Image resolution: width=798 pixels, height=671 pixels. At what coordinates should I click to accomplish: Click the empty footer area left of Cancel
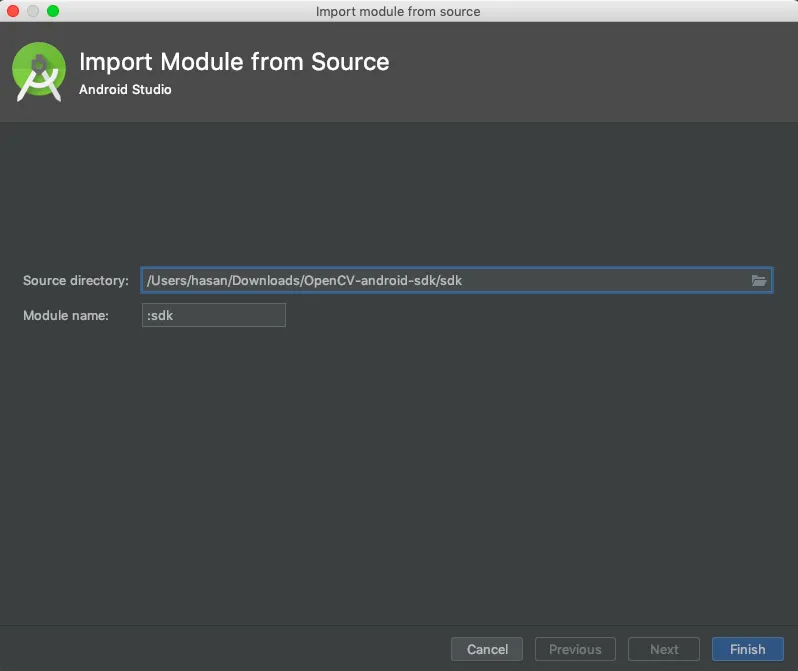(x=220, y=649)
